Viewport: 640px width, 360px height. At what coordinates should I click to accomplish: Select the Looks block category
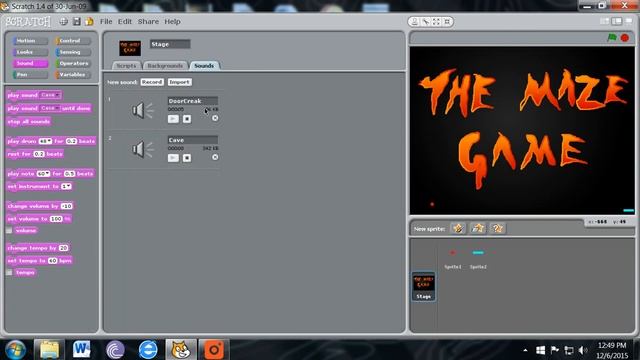tap(30, 52)
